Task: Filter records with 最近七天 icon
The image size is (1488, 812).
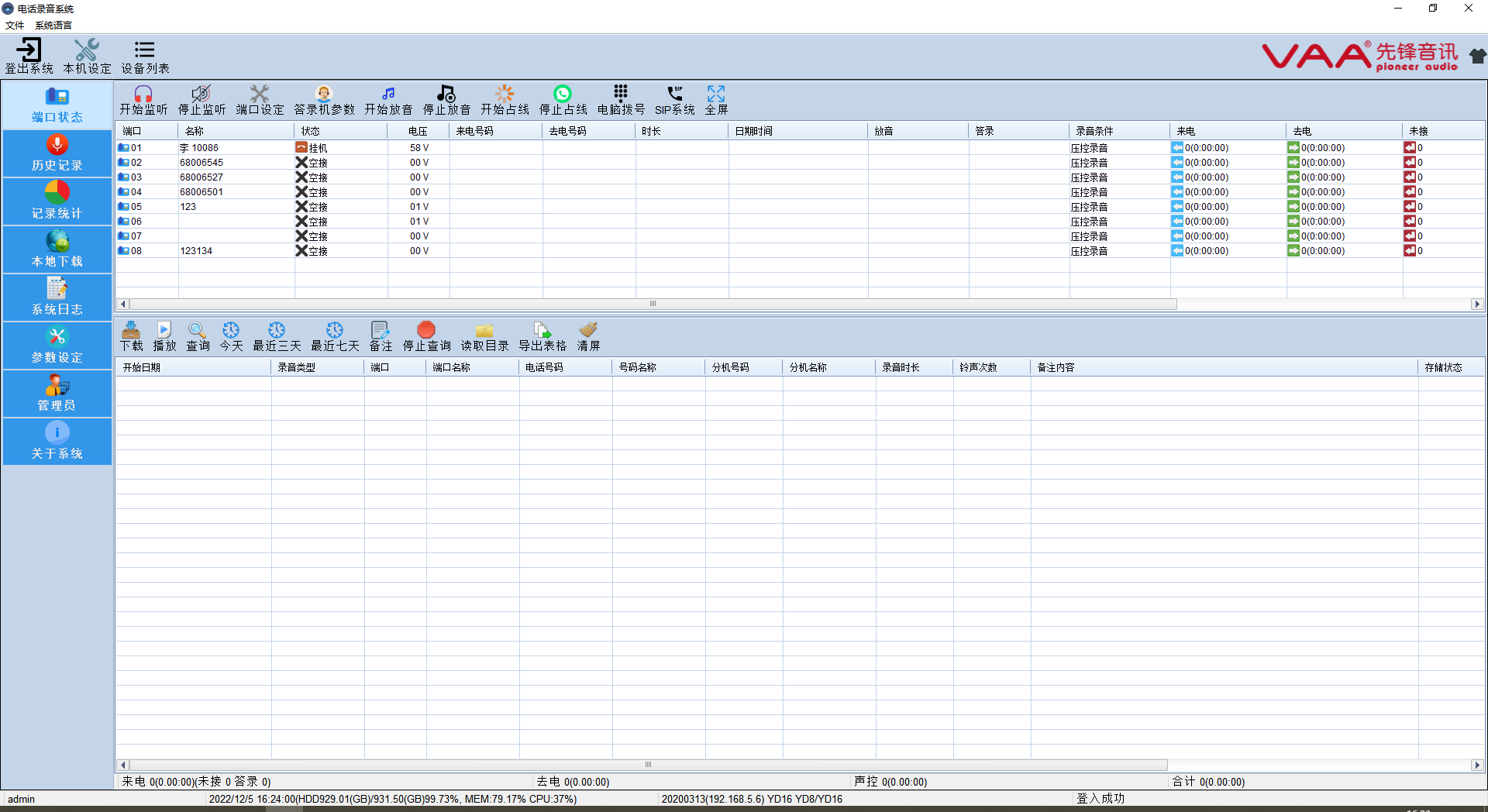Action: click(x=335, y=331)
